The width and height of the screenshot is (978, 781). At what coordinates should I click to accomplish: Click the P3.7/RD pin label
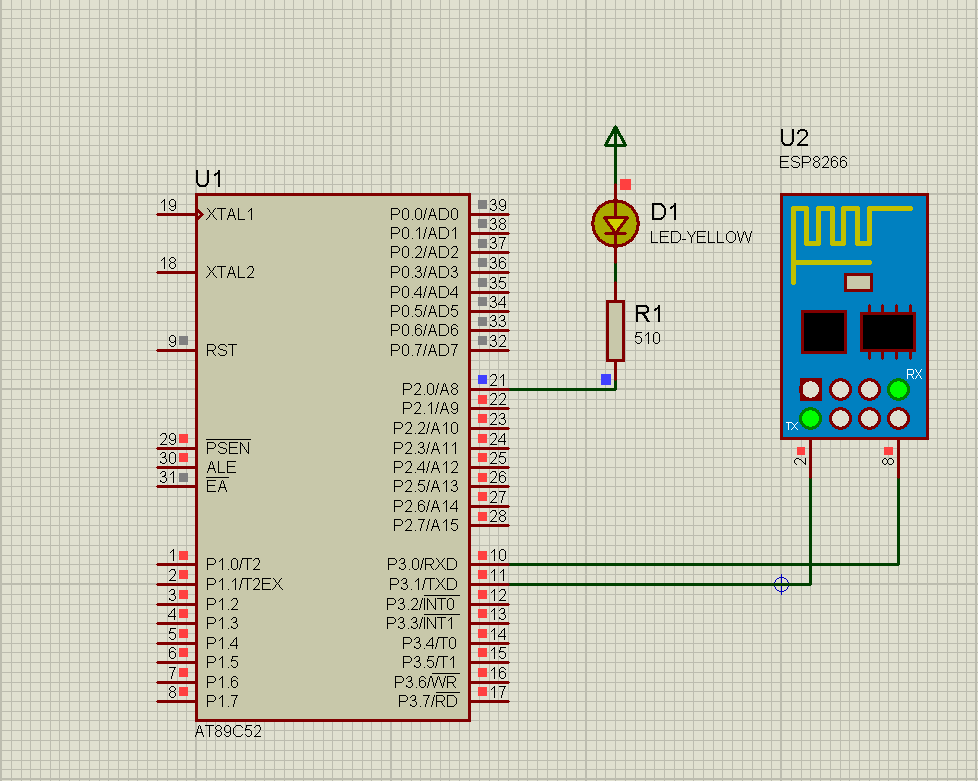[428, 701]
